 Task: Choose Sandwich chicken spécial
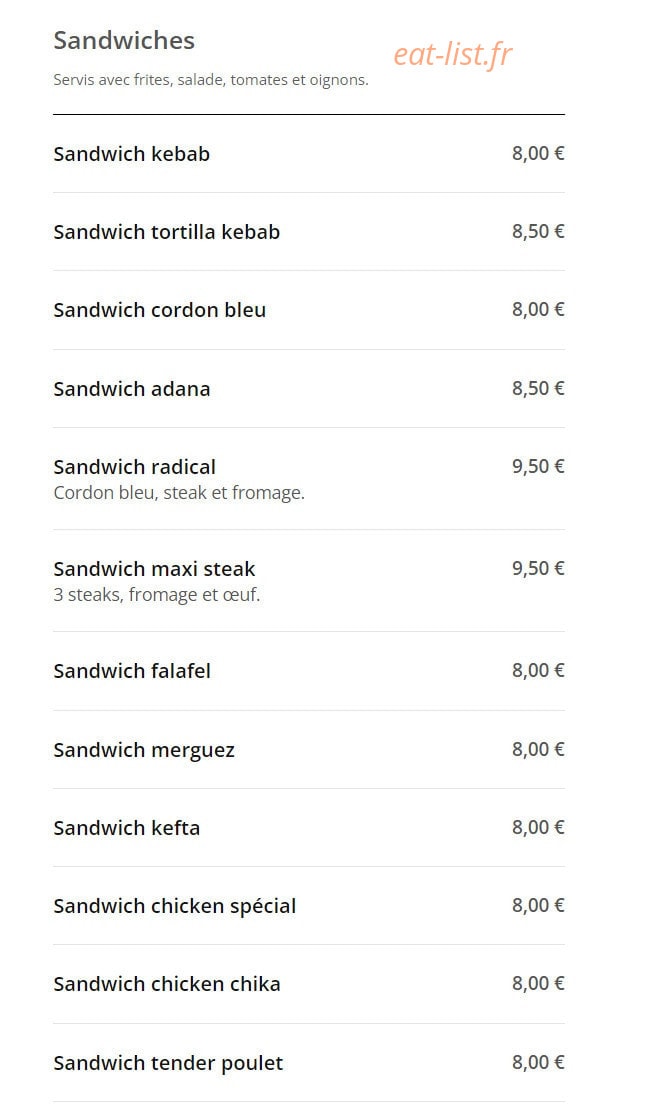coord(174,906)
